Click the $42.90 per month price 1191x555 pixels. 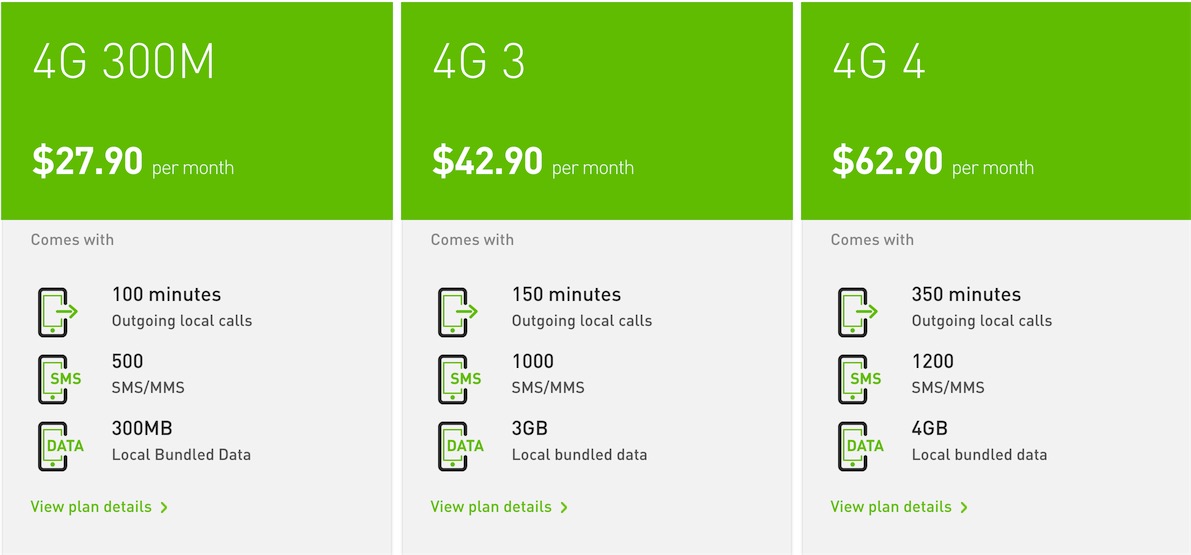click(532, 162)
